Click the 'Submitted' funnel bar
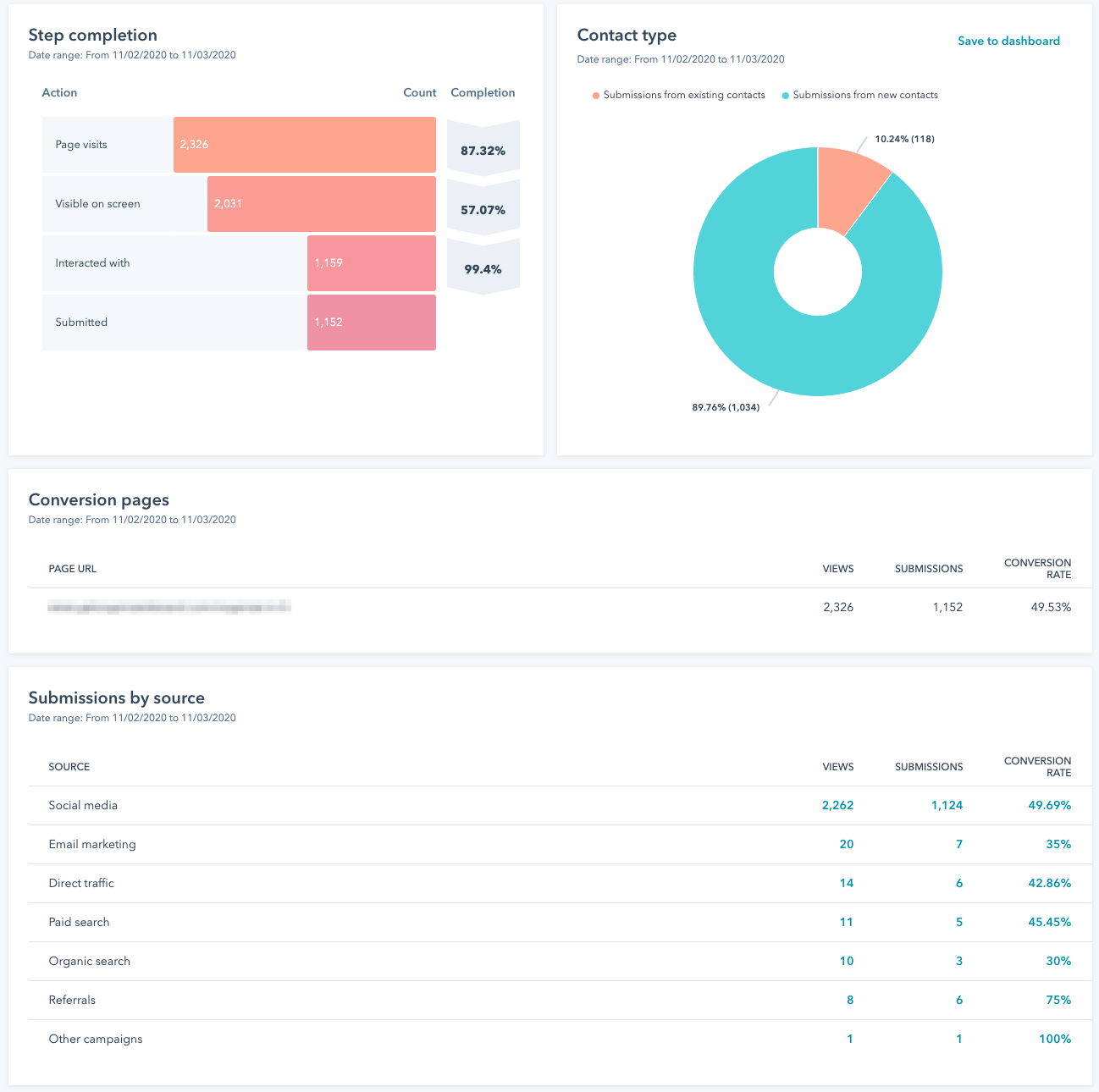 371,322
